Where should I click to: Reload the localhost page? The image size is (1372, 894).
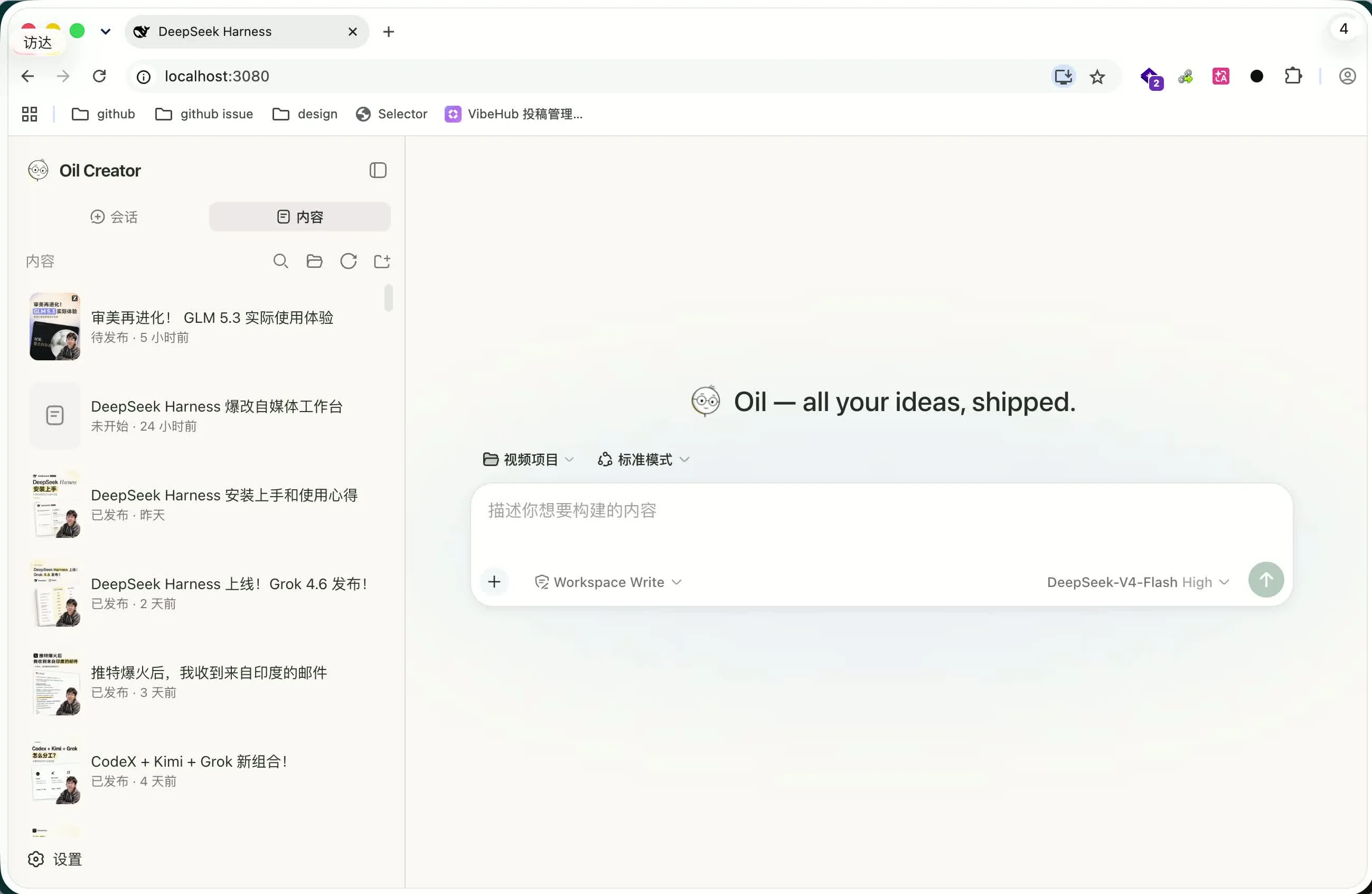(x=99, y=76)
